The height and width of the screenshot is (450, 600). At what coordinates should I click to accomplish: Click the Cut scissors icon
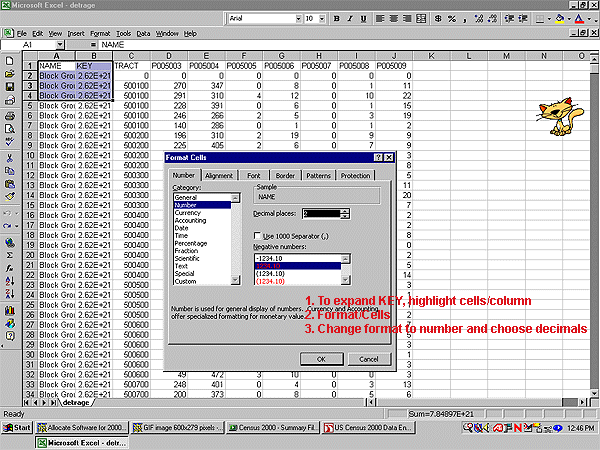pos(9,157)
